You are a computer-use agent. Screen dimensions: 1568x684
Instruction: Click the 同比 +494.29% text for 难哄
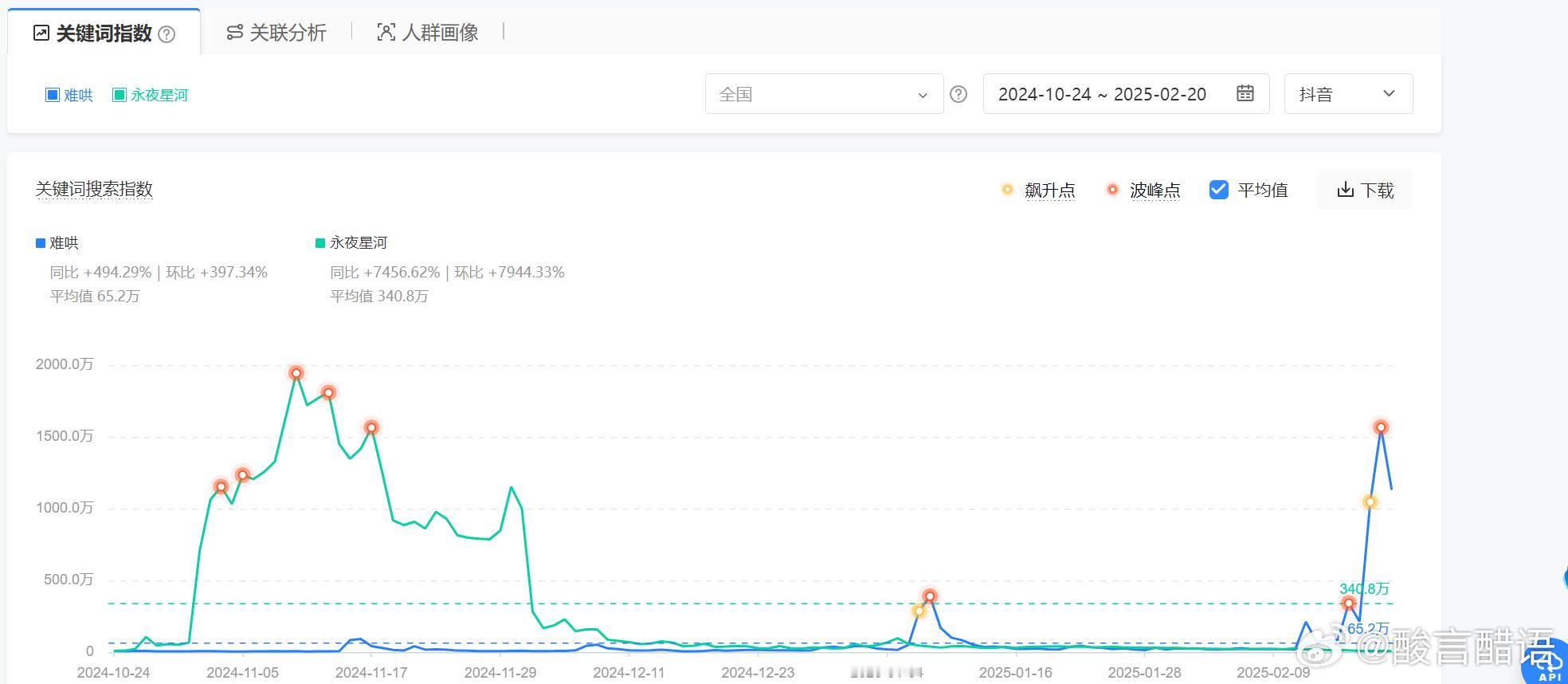tap(100, 273)
